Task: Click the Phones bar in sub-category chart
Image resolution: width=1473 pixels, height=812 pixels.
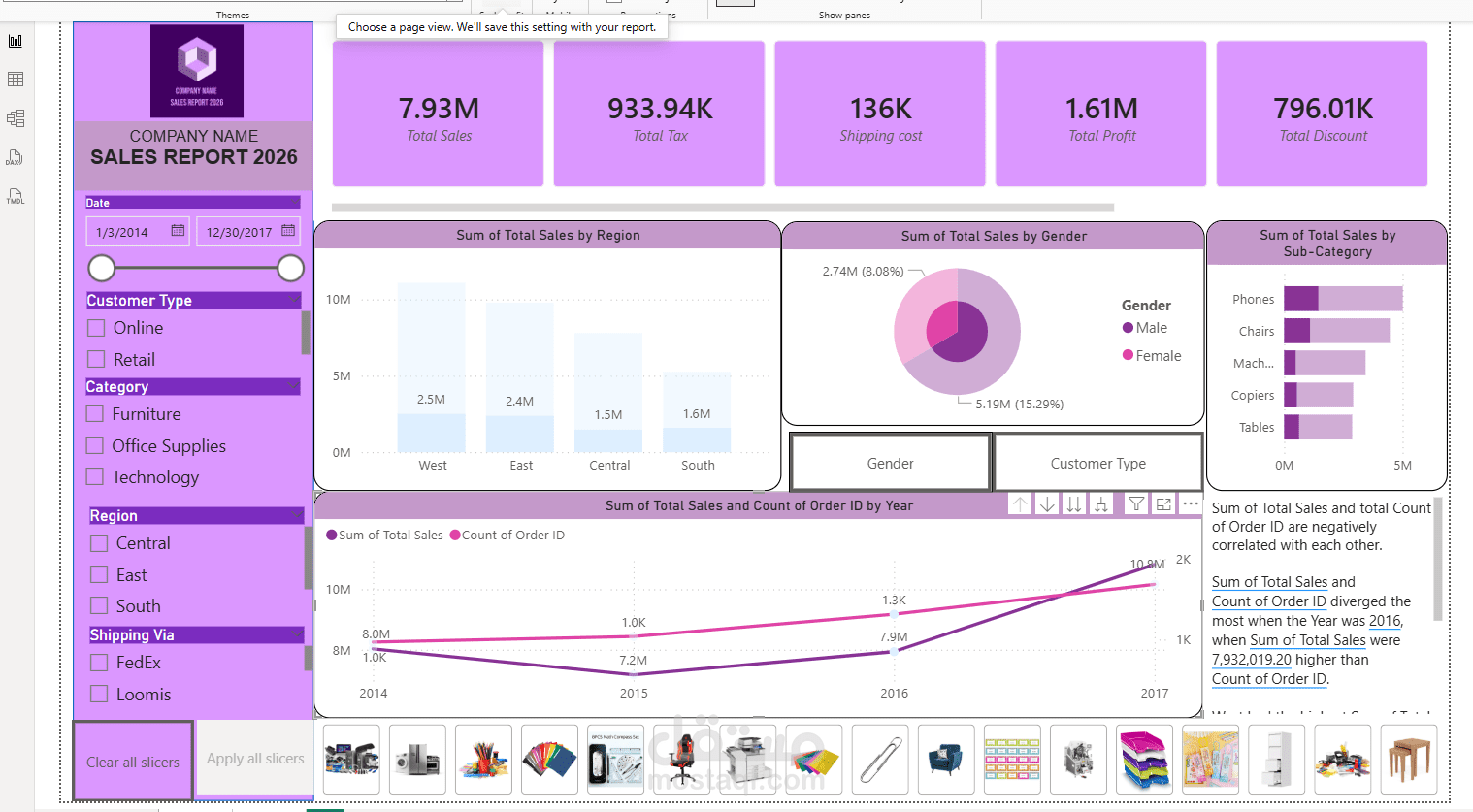Action: click(x=1343, y=299)
